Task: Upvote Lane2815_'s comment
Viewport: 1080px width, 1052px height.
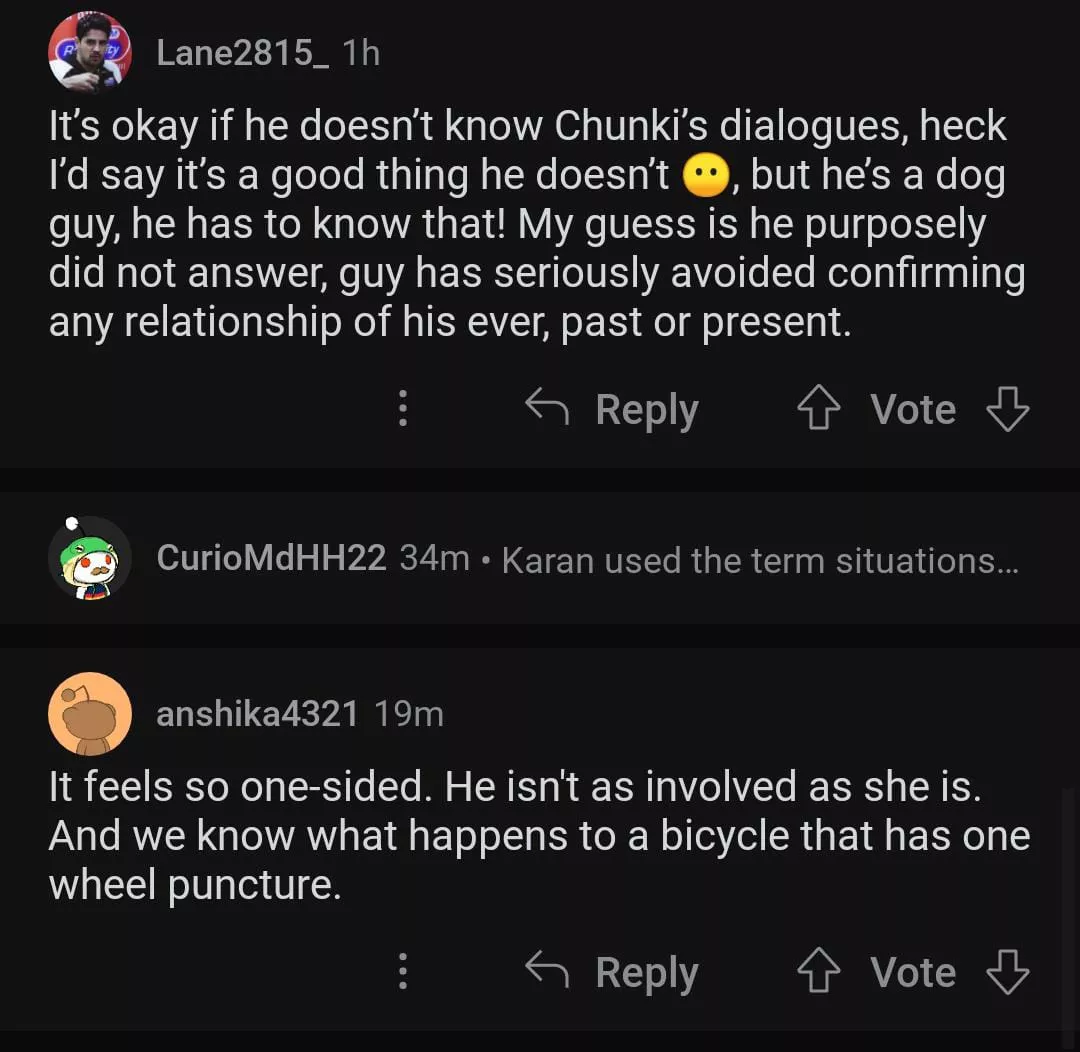Action: coord(818,410)
